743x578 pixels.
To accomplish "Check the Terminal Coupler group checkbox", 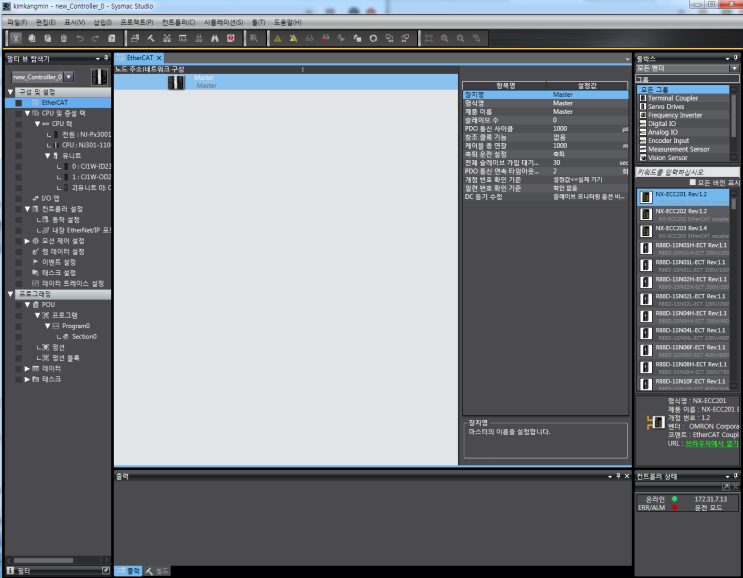I will pos(642,98).
